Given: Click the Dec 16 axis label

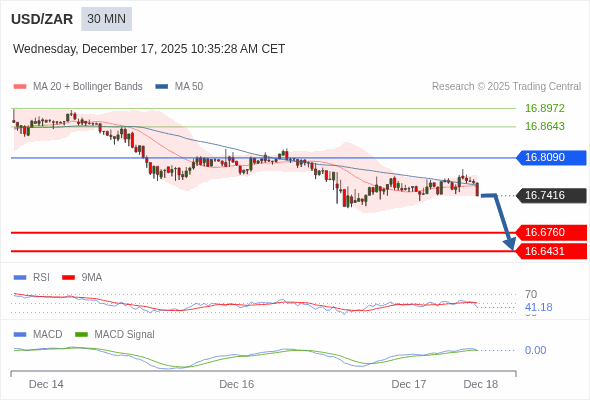Looking at the screenshot, I should coord(237,384).
